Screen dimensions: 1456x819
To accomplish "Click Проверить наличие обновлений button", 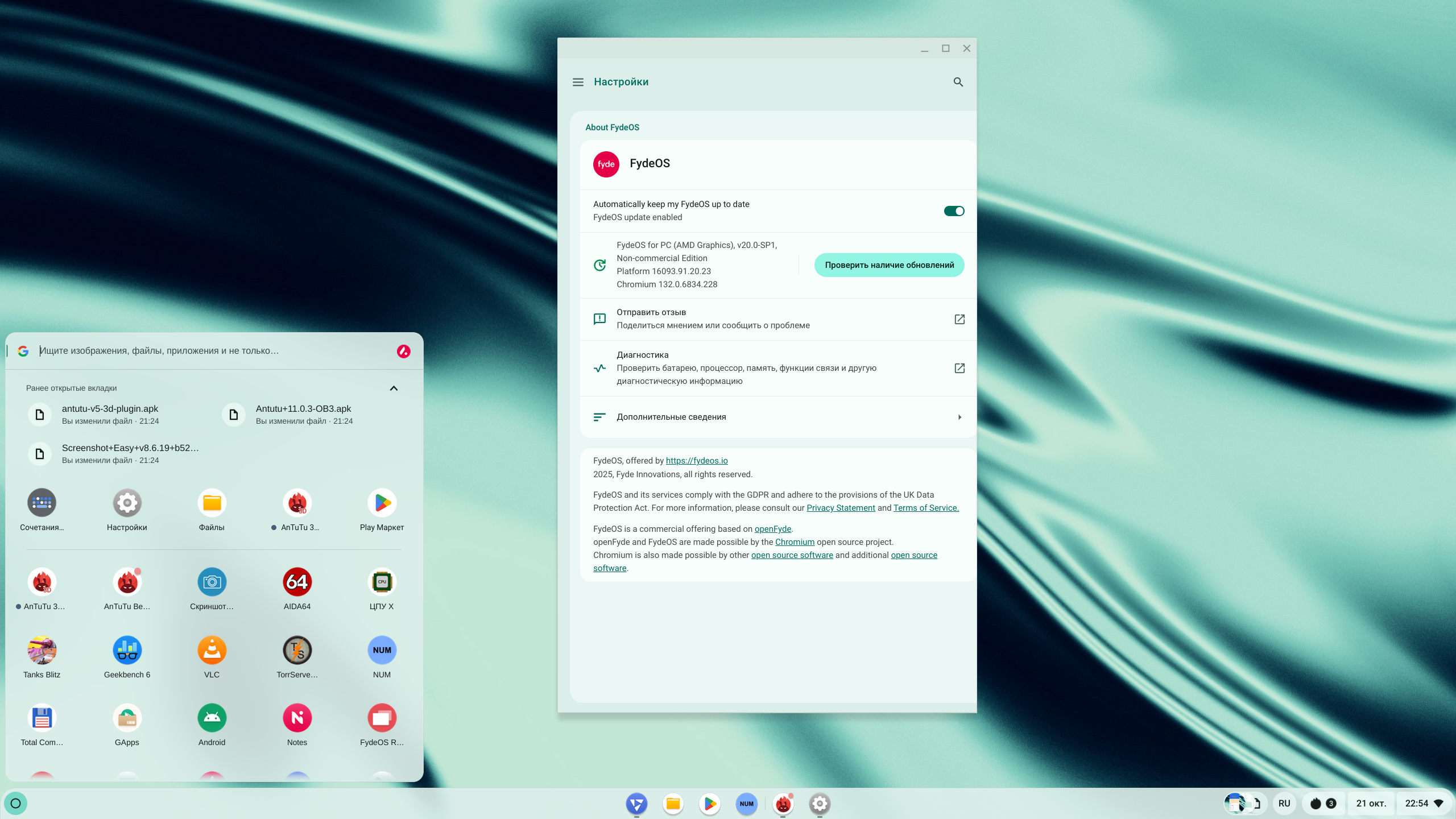I will [x=889, y=265].
